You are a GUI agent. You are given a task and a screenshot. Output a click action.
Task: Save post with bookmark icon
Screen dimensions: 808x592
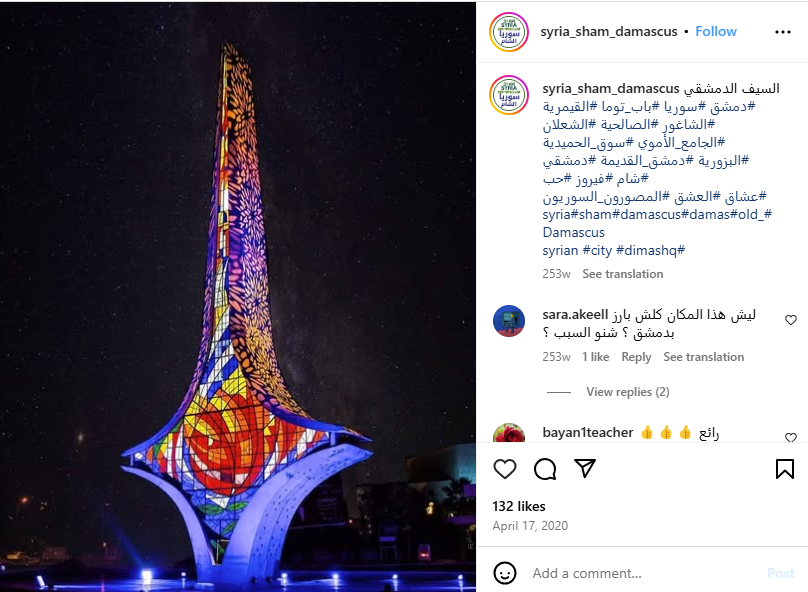pyautogui.click(x=784, y=469)
